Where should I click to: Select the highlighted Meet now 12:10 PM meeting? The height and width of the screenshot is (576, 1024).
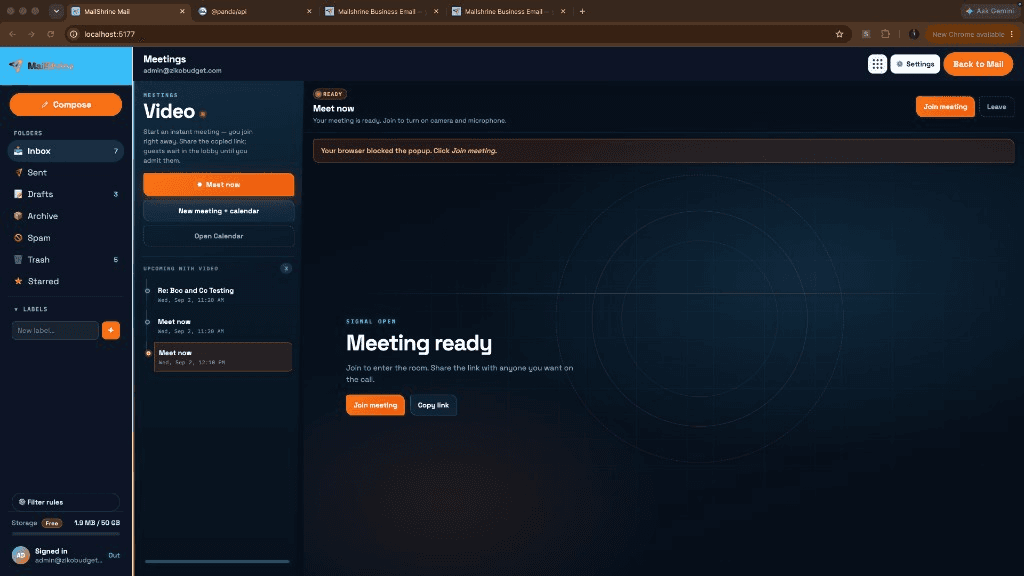coord(222,357)
